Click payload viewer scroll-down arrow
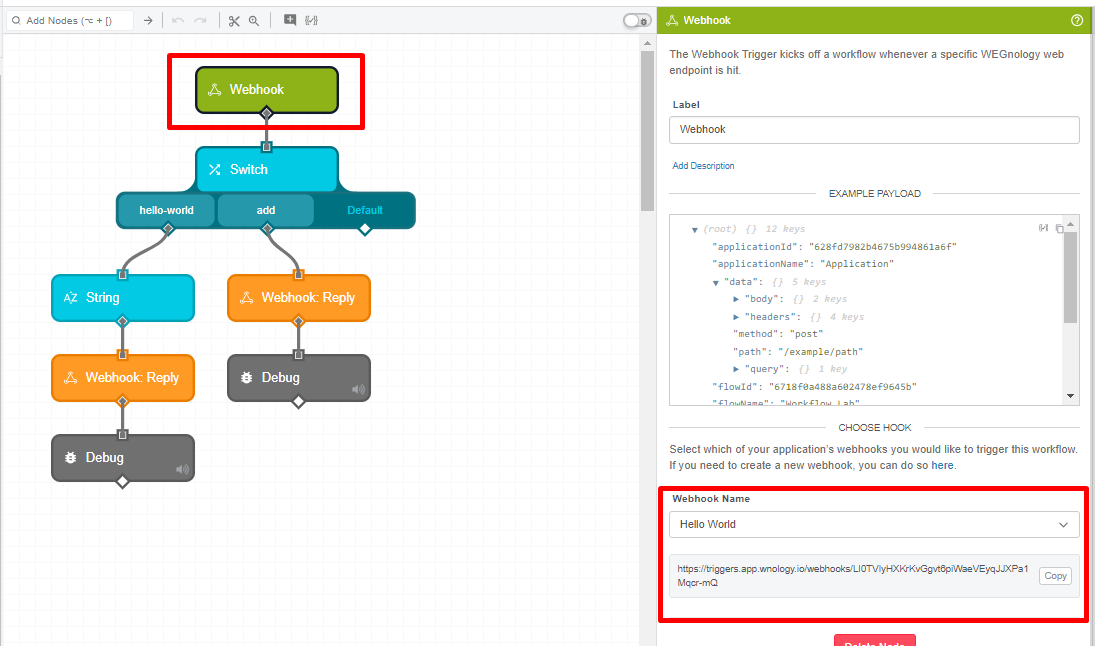This screenshot has width=1095, height=646. tap(1071, 396)
